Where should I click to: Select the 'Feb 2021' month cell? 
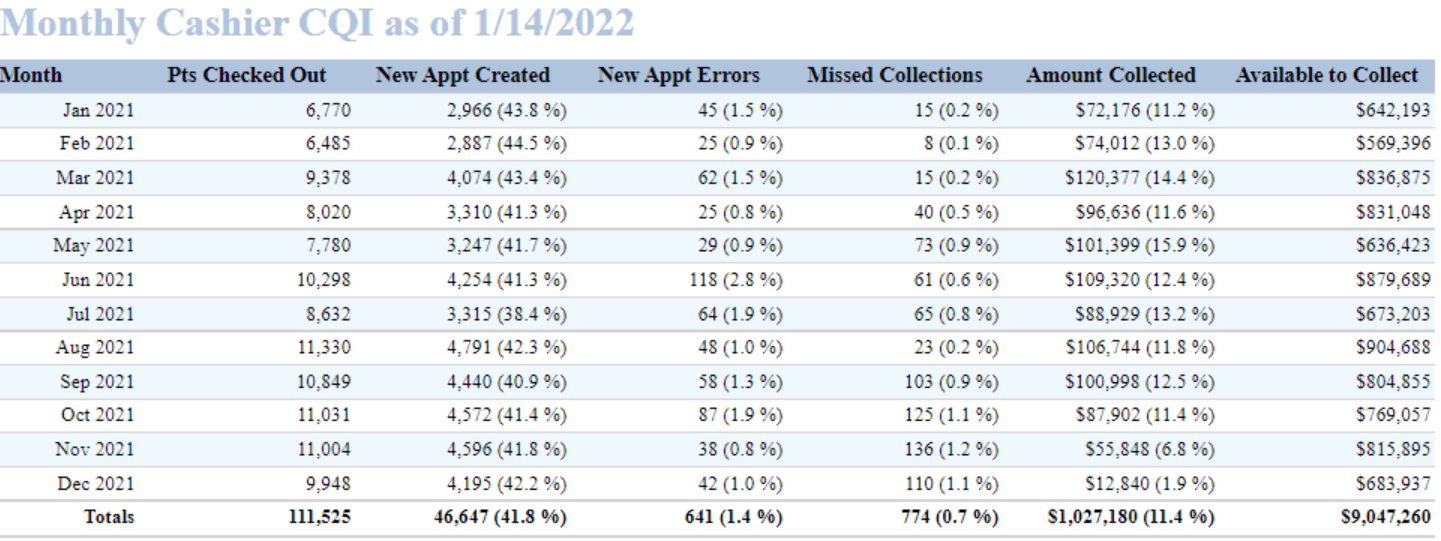[97, 144]
